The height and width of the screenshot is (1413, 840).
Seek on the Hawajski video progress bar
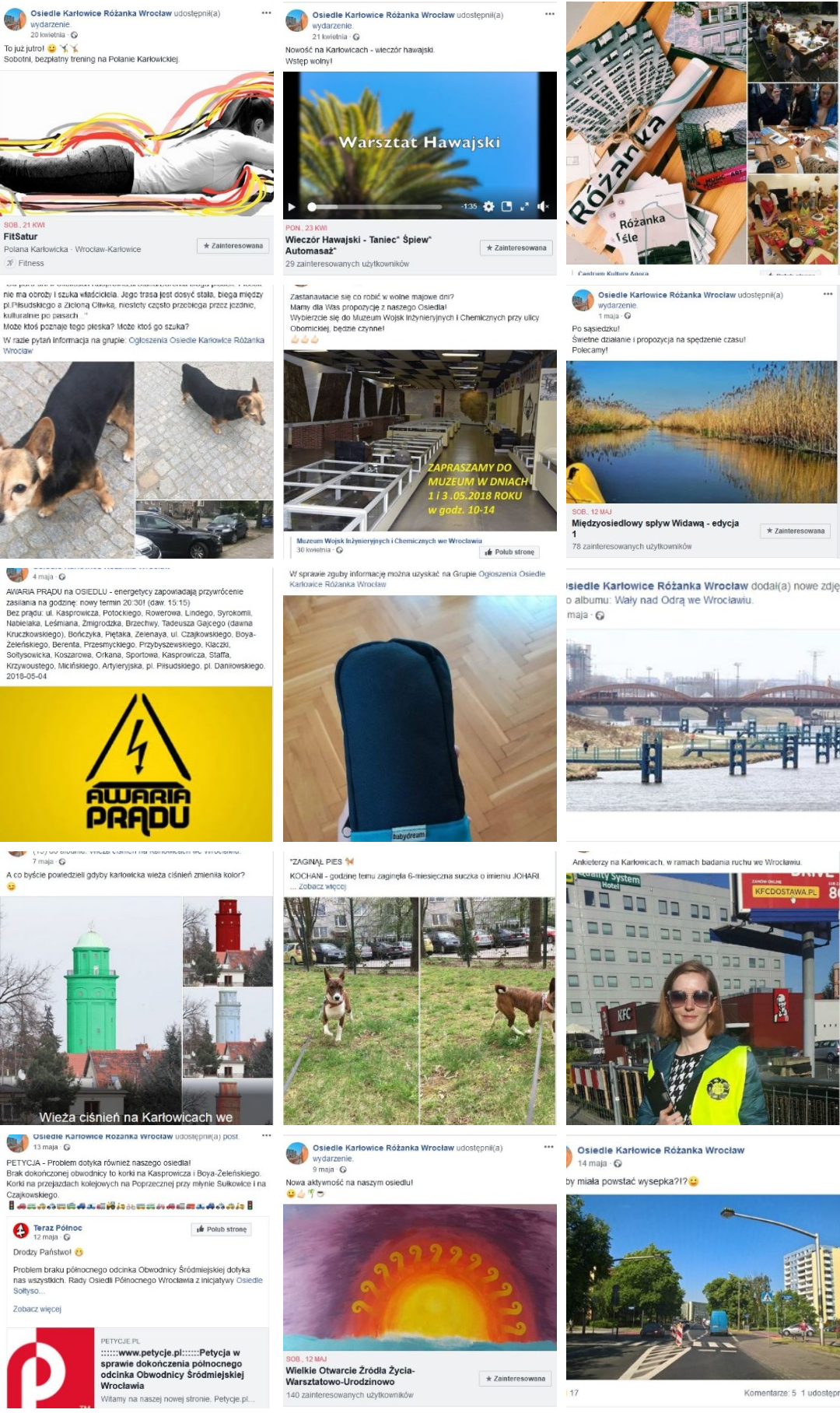coord(375,207)
